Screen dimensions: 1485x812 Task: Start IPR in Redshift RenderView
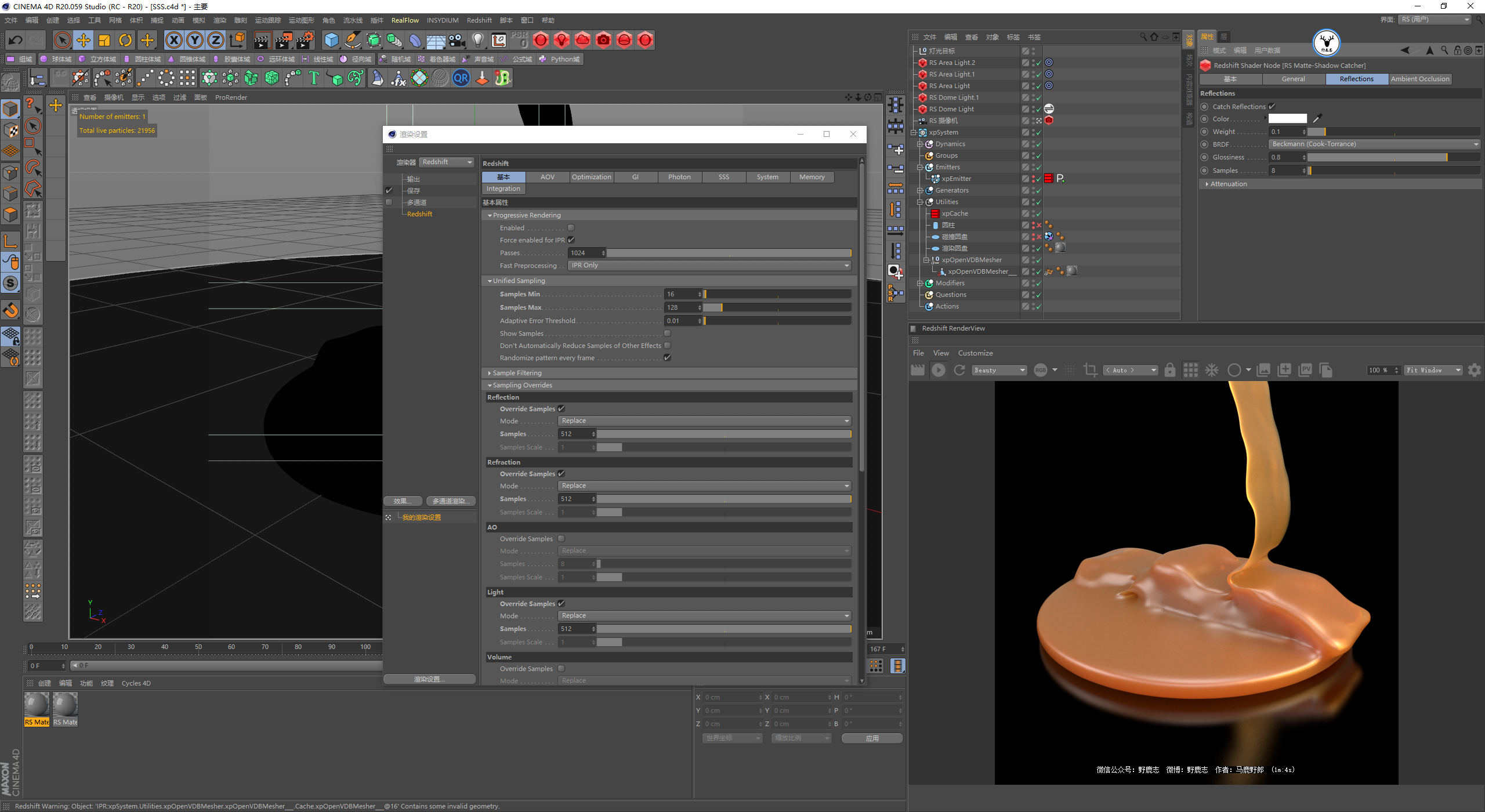938,370
